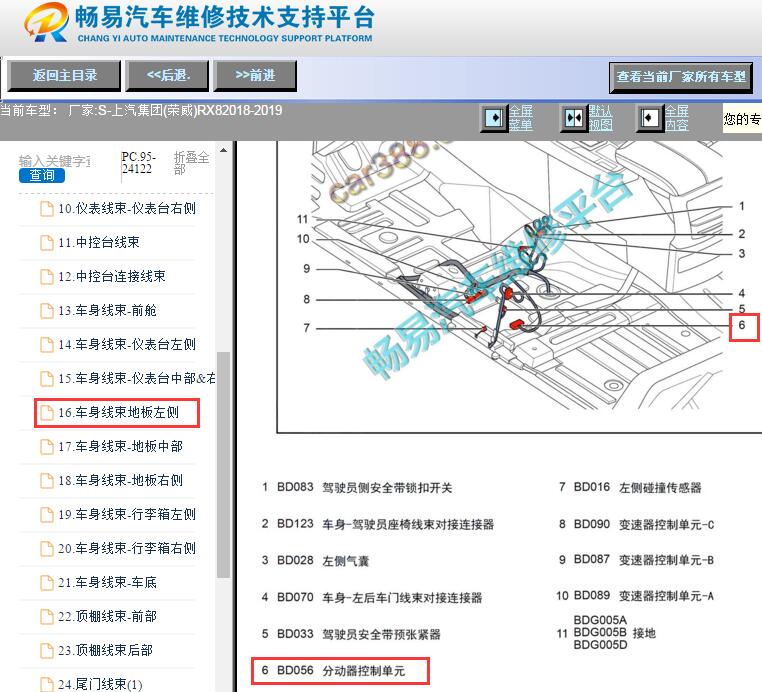Open 17.车身线束-地板中部 item
Viewport: 762px width, 692px height.
[x=121, y=447]
